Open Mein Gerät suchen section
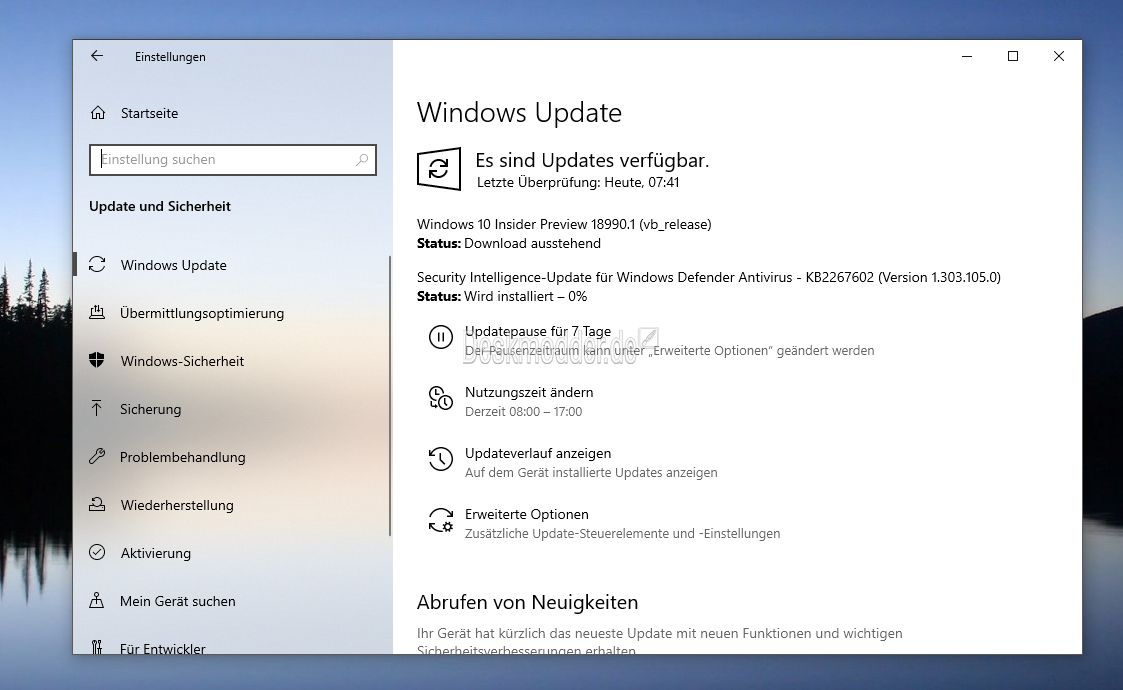This screenshot has width=1123, height=690. 177,601
